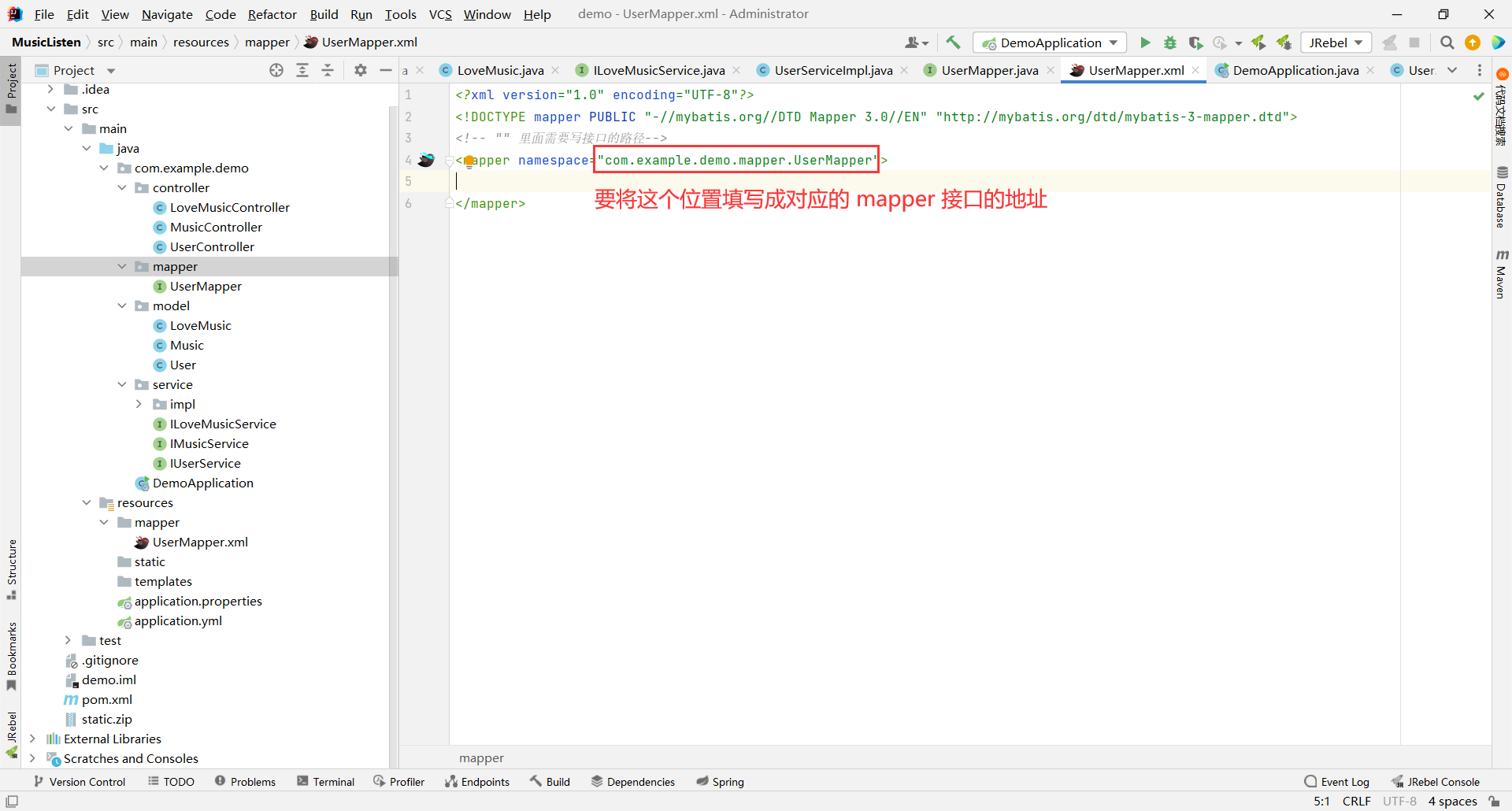Open the Spring tool window

pyautogui.click(x=720, y=782)
